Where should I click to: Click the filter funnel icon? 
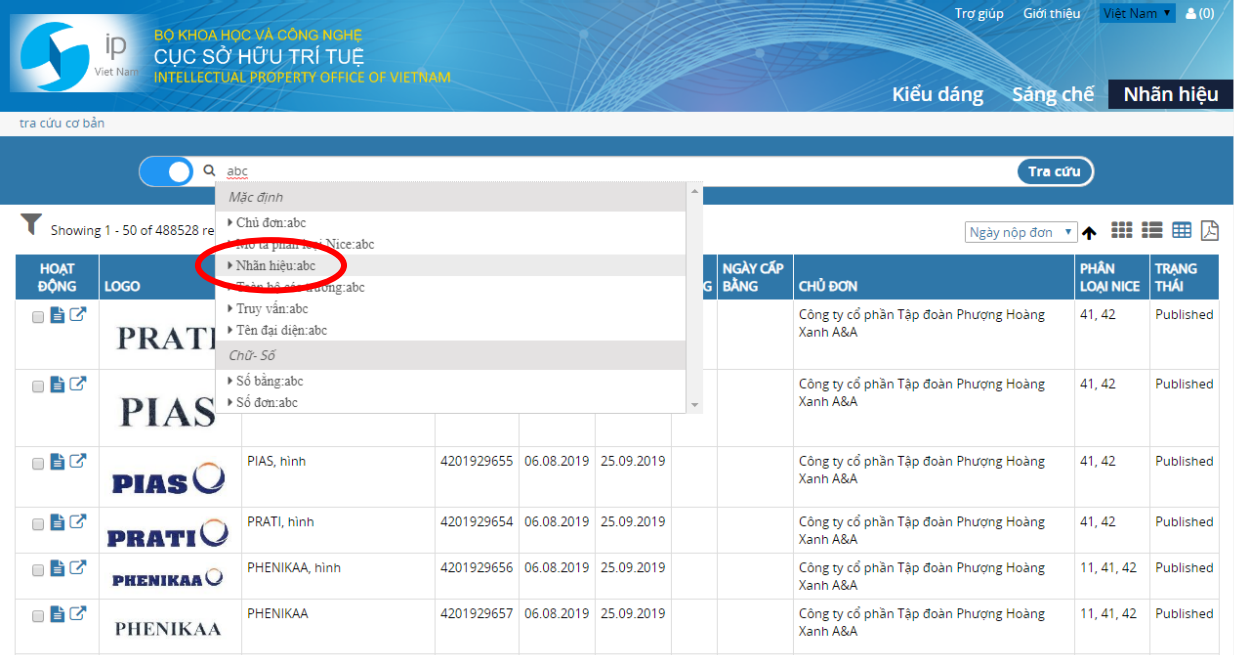[x=31, y=225]
